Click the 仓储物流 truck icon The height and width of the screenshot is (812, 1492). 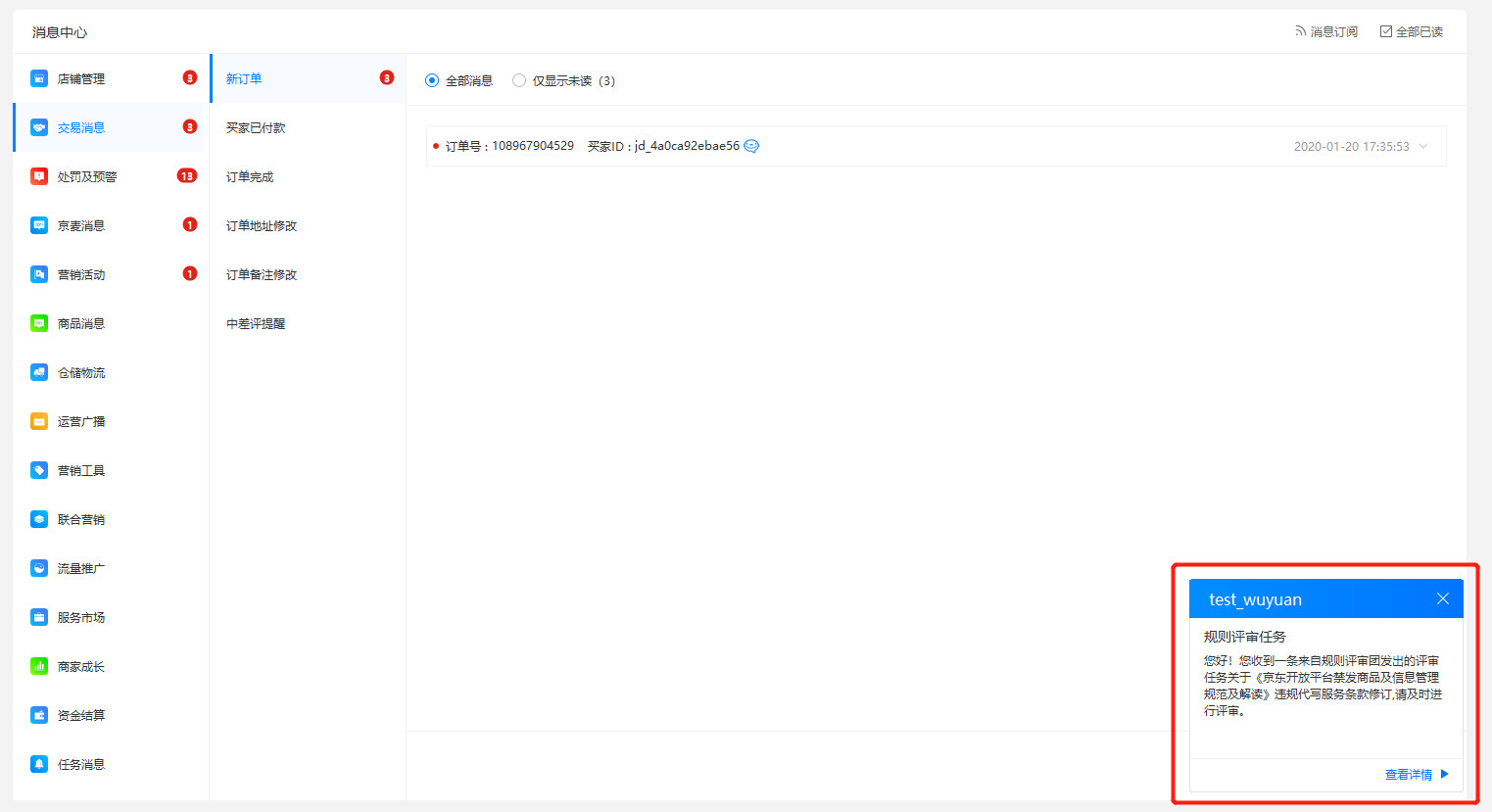[39, 372]
